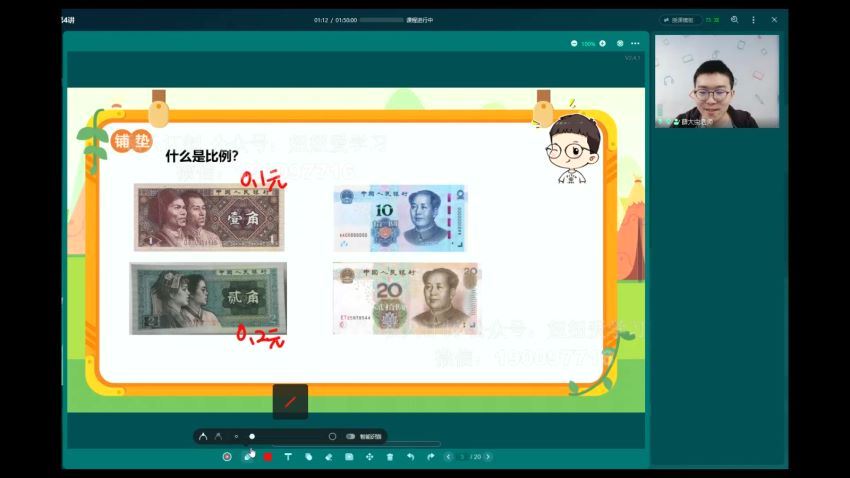Click the green layout indicator icons
Screen dimensions: 850x478
[x=712, y=20]
